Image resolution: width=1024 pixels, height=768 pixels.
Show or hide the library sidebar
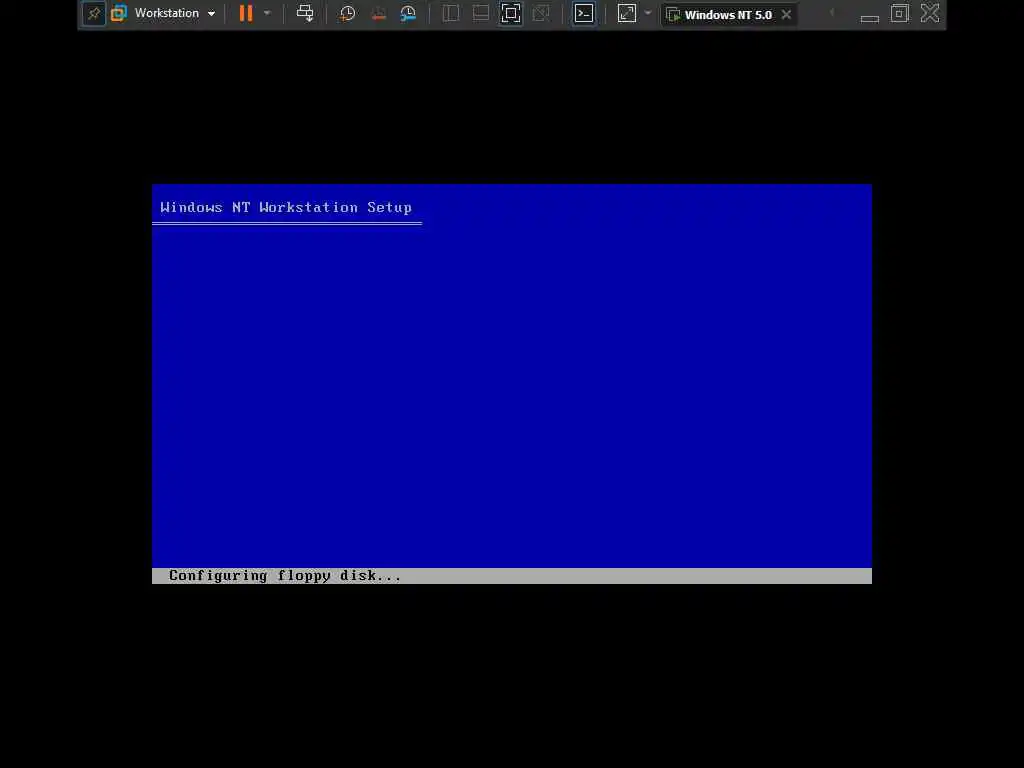coord(451,14)
